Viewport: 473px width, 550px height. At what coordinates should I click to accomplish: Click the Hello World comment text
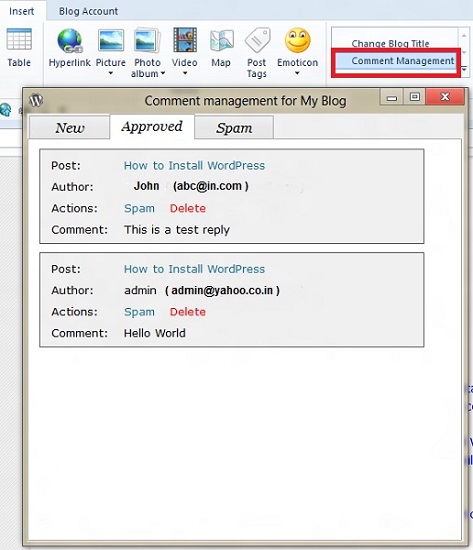coord(155,333)
